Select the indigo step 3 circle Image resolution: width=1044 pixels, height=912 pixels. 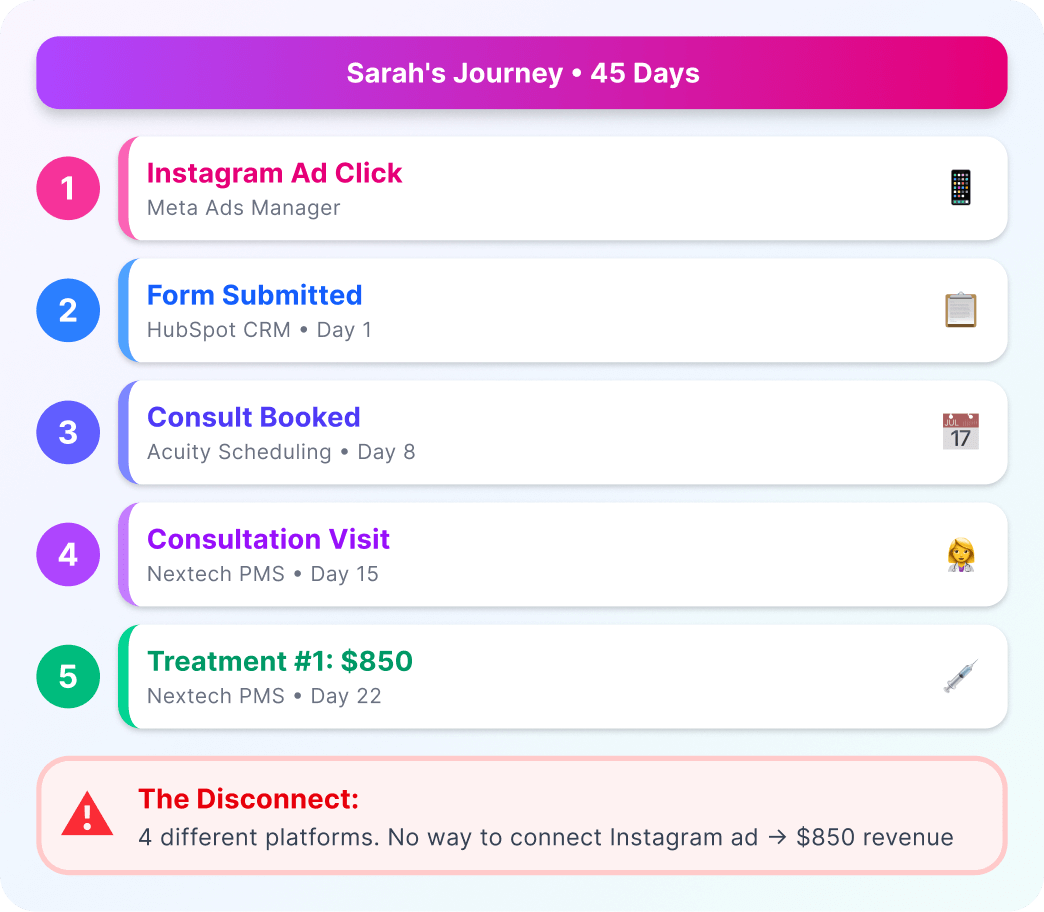(68, 432)
